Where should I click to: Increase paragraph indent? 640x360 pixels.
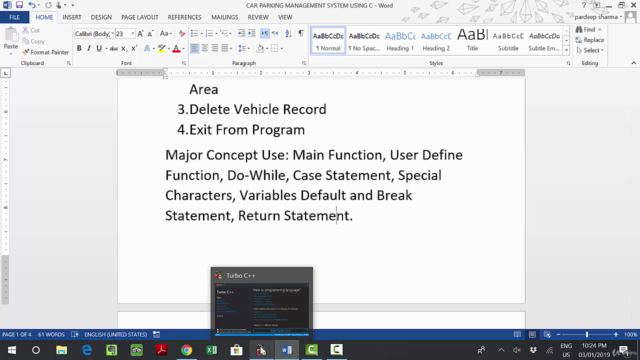click(x=251, y=33)
